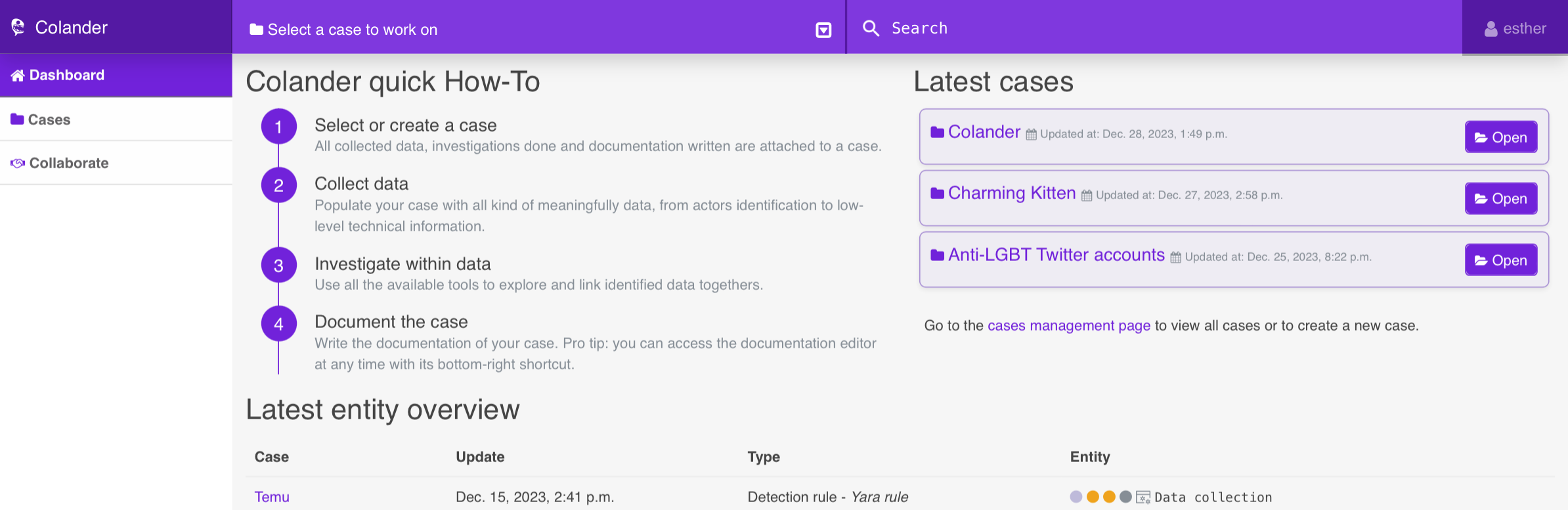Image resolution: width=1568 pixels, height=510 pixels.
Task: Click the magnifying glass search icon
Action: click(871, 28)
